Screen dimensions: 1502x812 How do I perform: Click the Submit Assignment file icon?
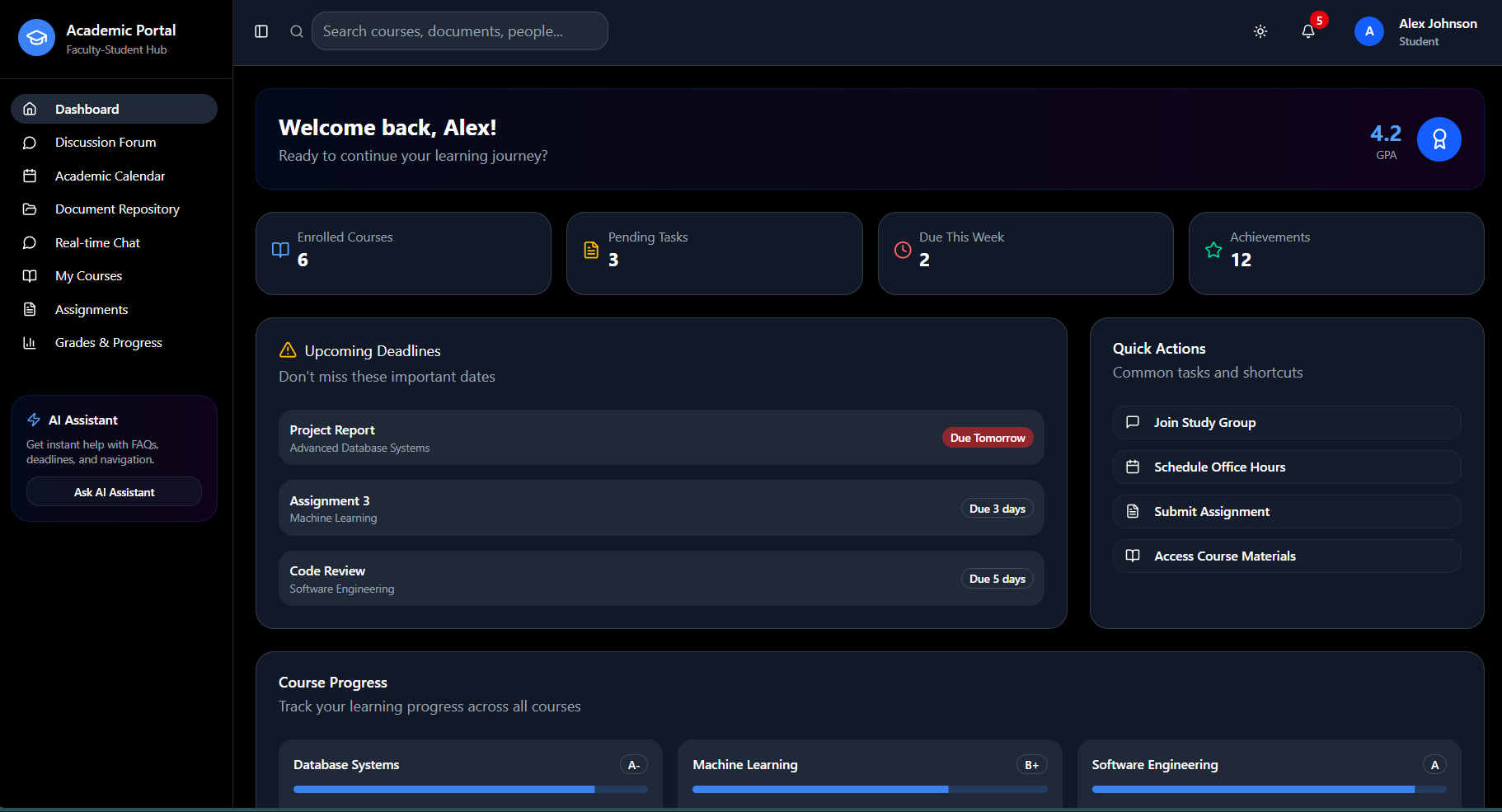pyautogui.click(x=1133, y=511)
